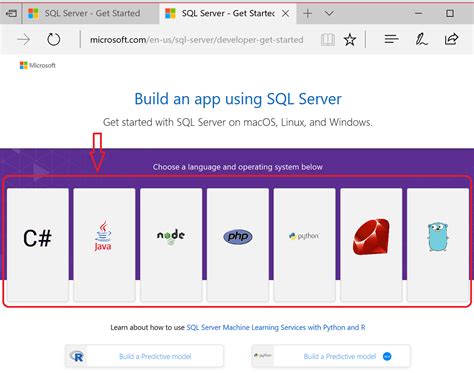Select the PHP language tile
Image resolution: width=474 pixels, height=373 pixels.
coord(238,245)
